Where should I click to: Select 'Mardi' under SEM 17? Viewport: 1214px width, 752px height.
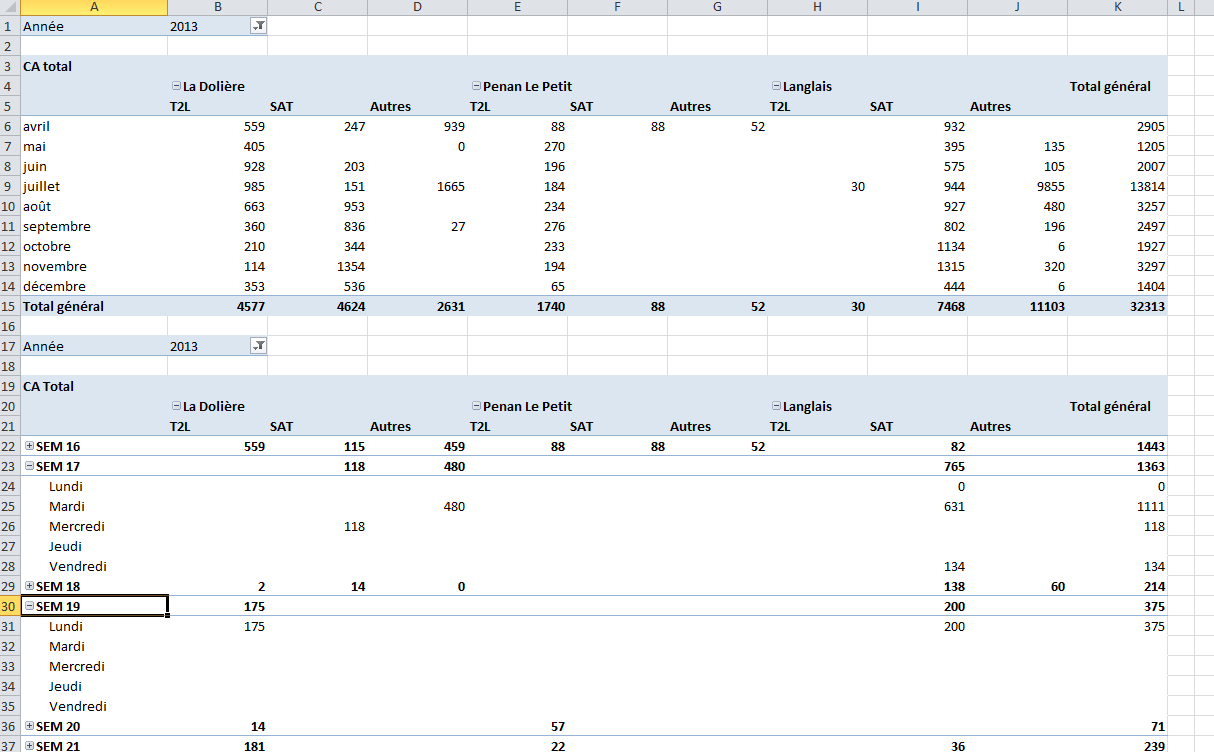coord(67,506)
